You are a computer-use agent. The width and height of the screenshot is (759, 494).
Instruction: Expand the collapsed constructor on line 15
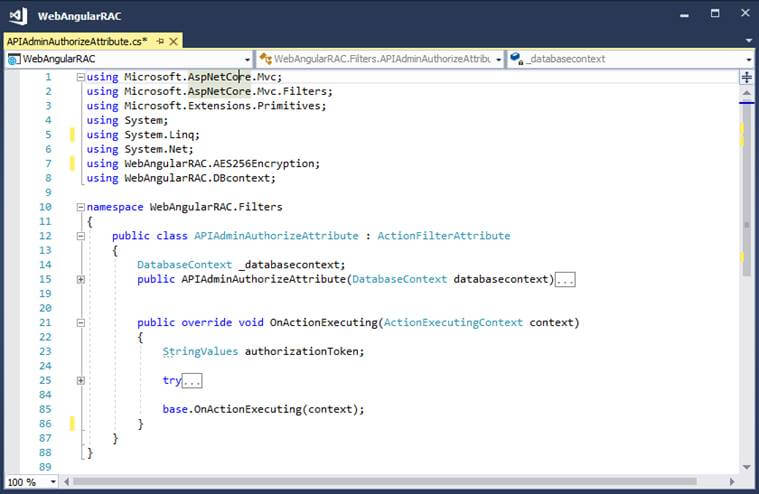click(81, 279)
